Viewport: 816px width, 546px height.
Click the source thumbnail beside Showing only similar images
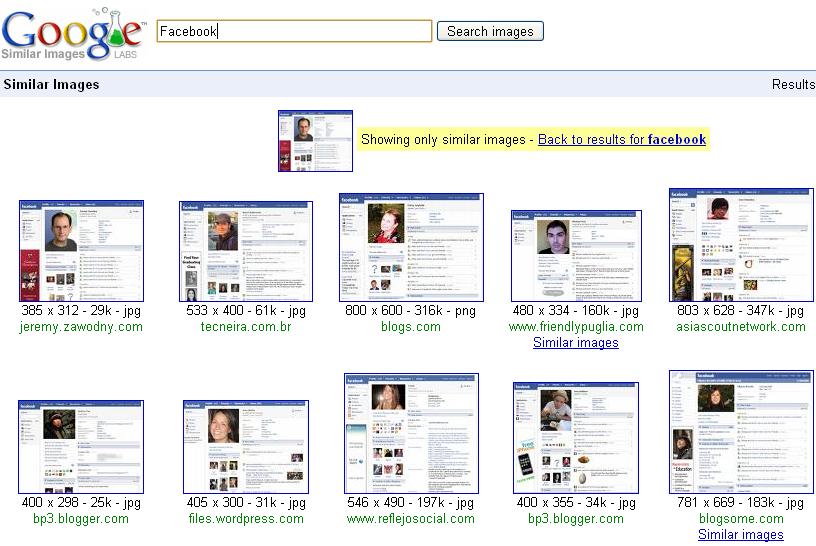(315, 141)
